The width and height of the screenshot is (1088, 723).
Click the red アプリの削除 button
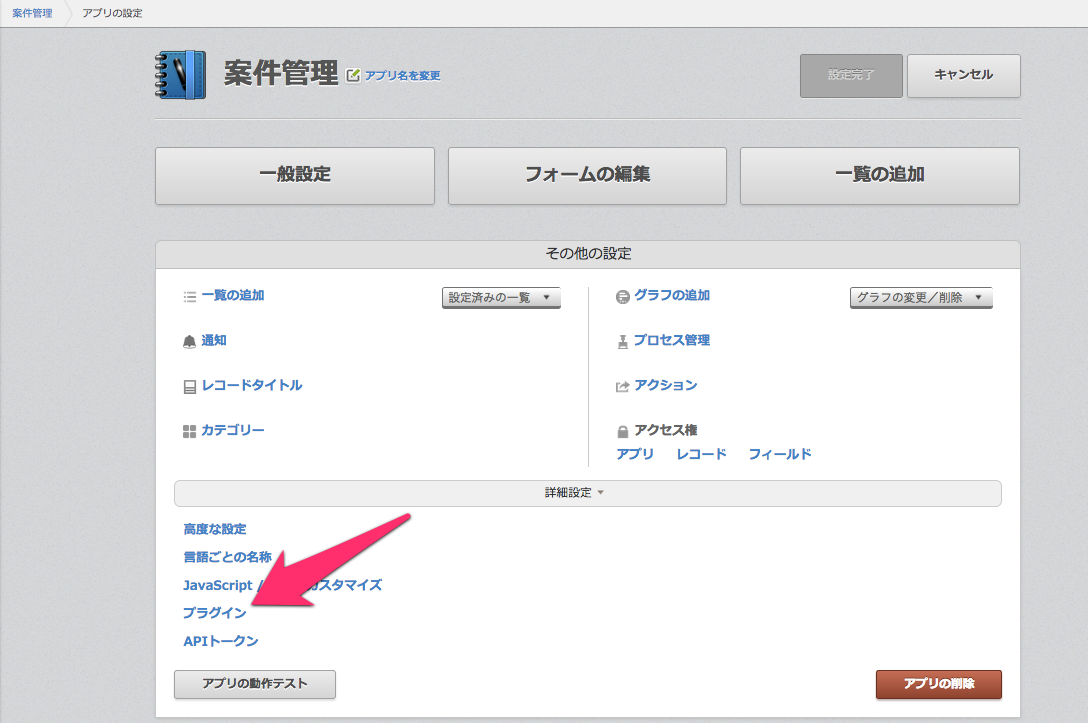[x=938, y=684]
